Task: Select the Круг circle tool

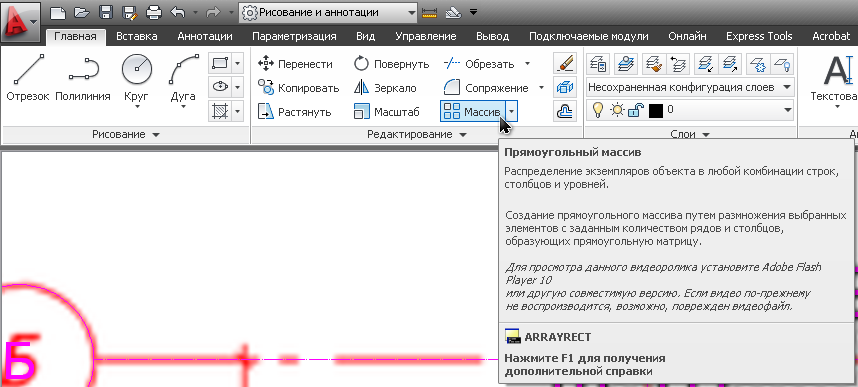Action: click(x=137, y=80)
